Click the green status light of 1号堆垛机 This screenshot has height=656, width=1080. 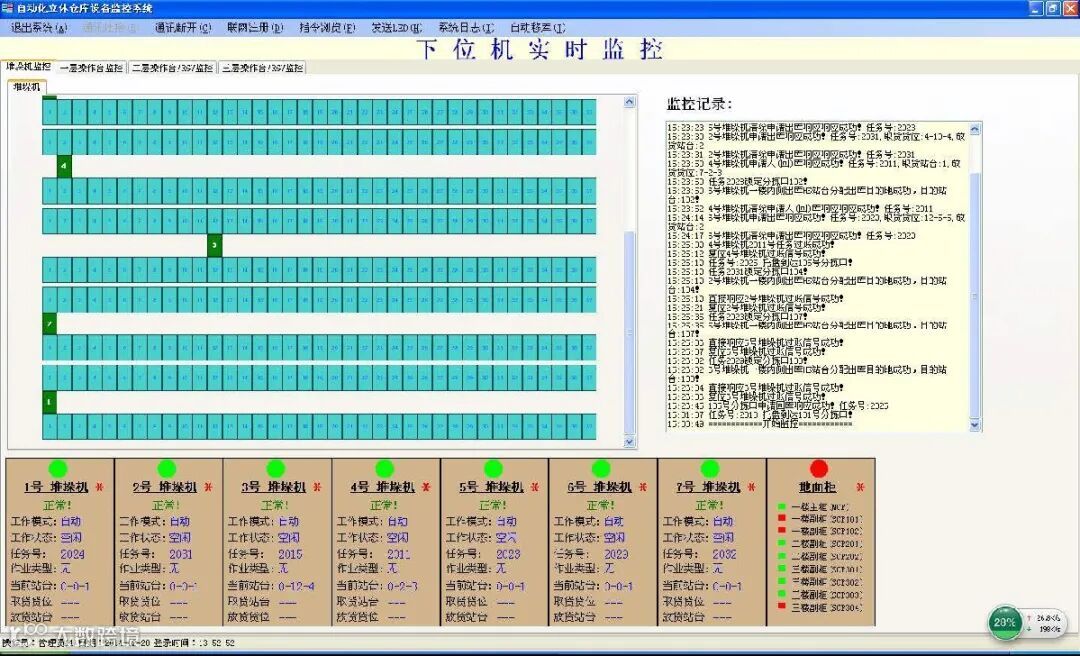click(58, 469)
